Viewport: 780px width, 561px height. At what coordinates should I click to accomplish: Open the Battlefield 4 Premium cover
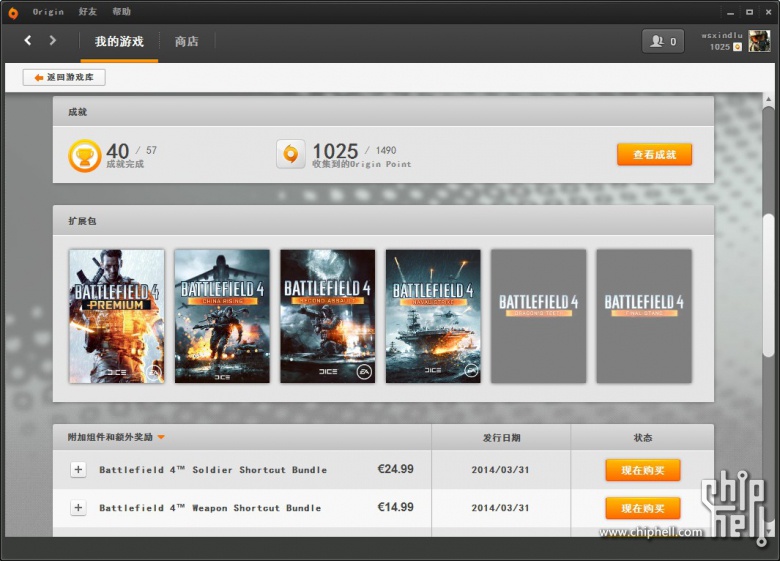116,316
